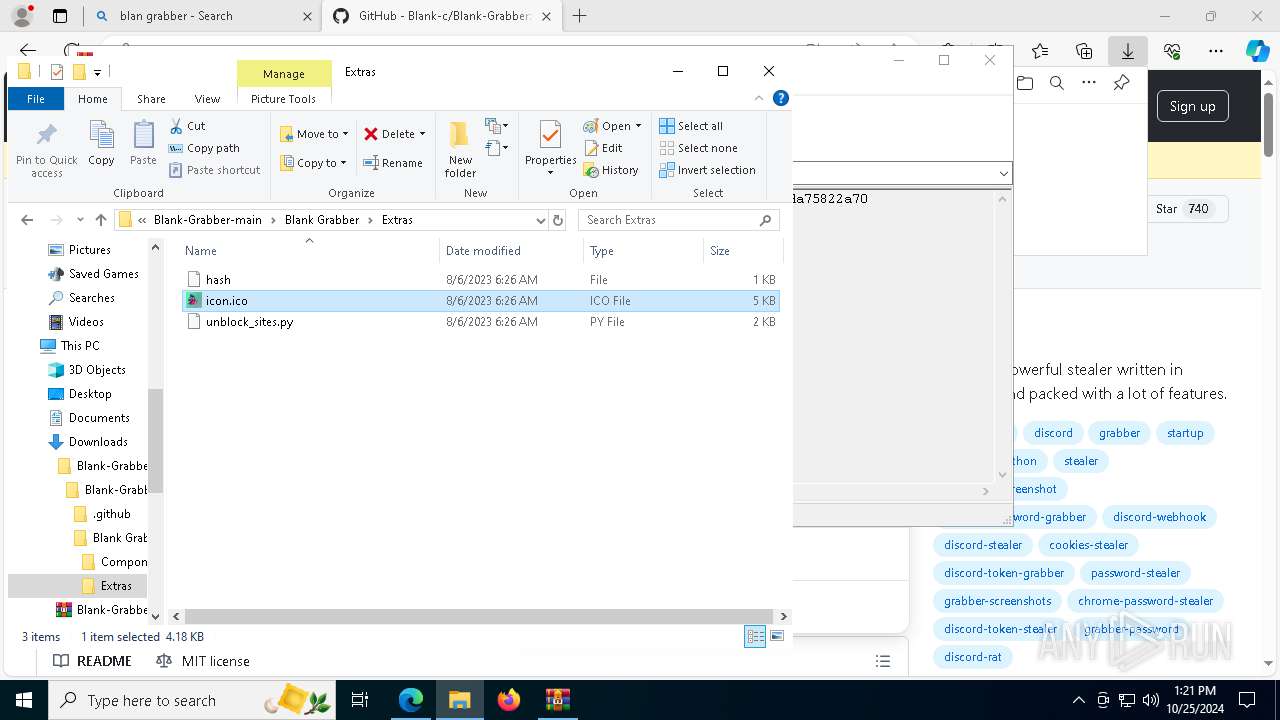Switch to large icons view layout

point(777,637)
